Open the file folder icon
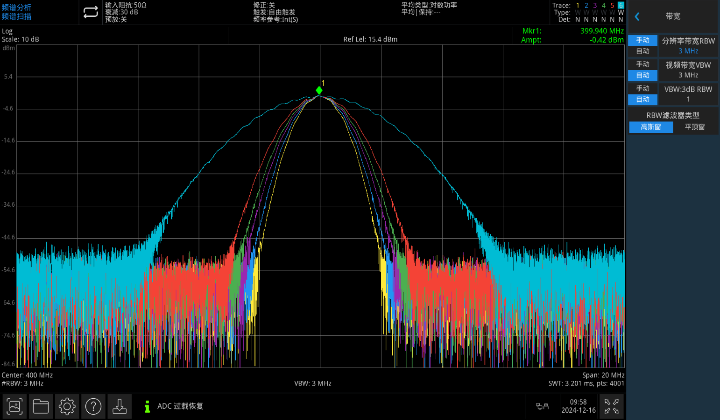Image resolution: width=720 pixels, height=420 pixels. click(x=41, y=406)
